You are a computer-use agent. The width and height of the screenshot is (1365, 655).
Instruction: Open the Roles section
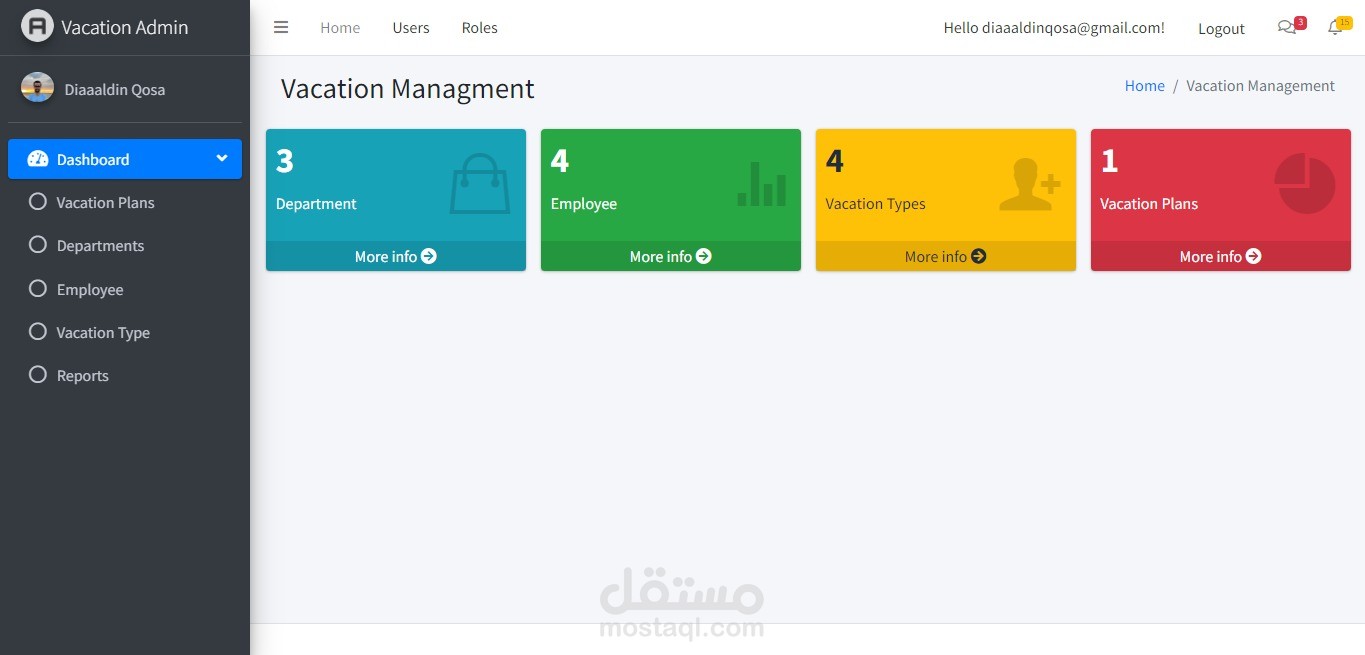[479, 27]
